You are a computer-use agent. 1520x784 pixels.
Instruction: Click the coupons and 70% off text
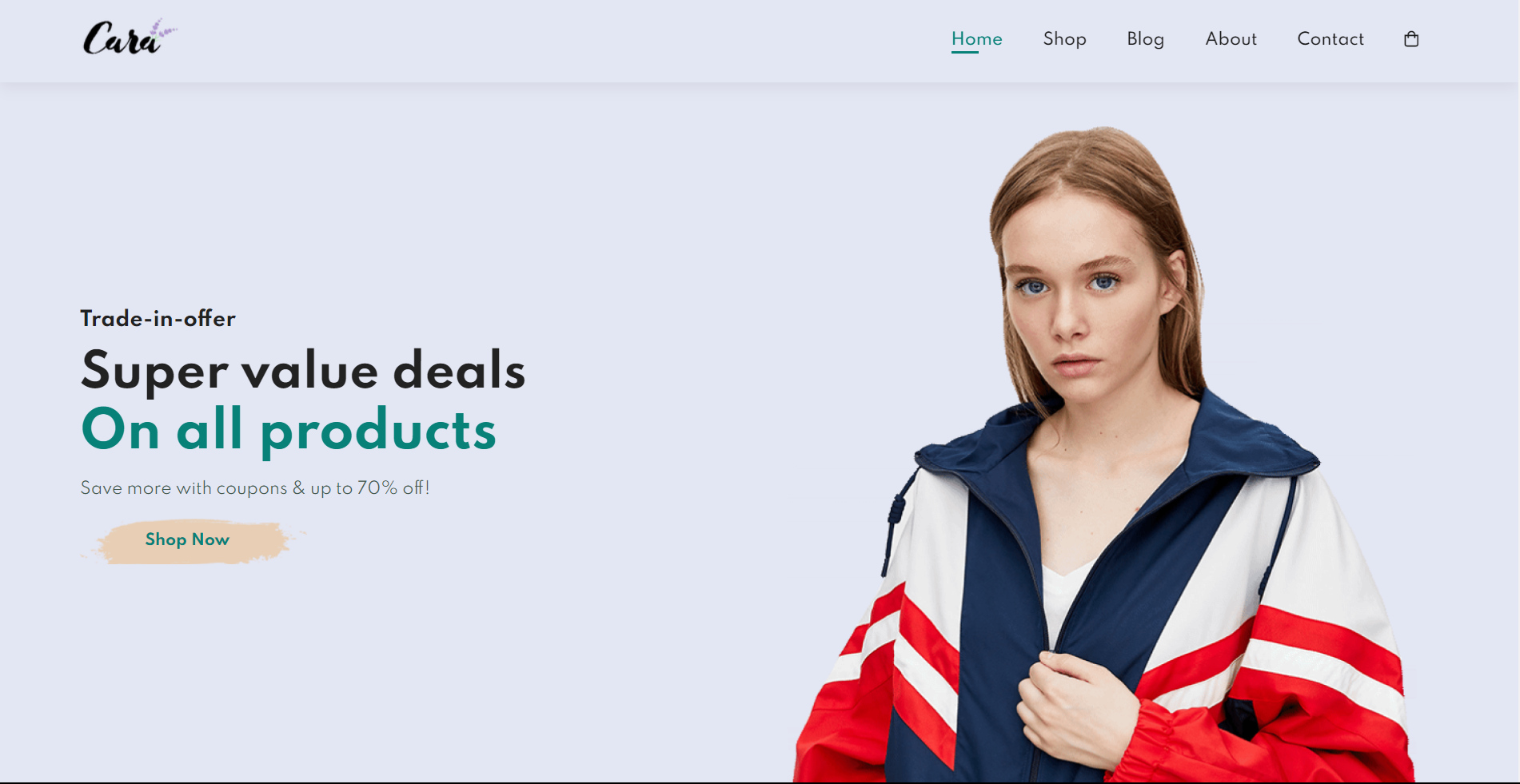click(x=255, y=488)
